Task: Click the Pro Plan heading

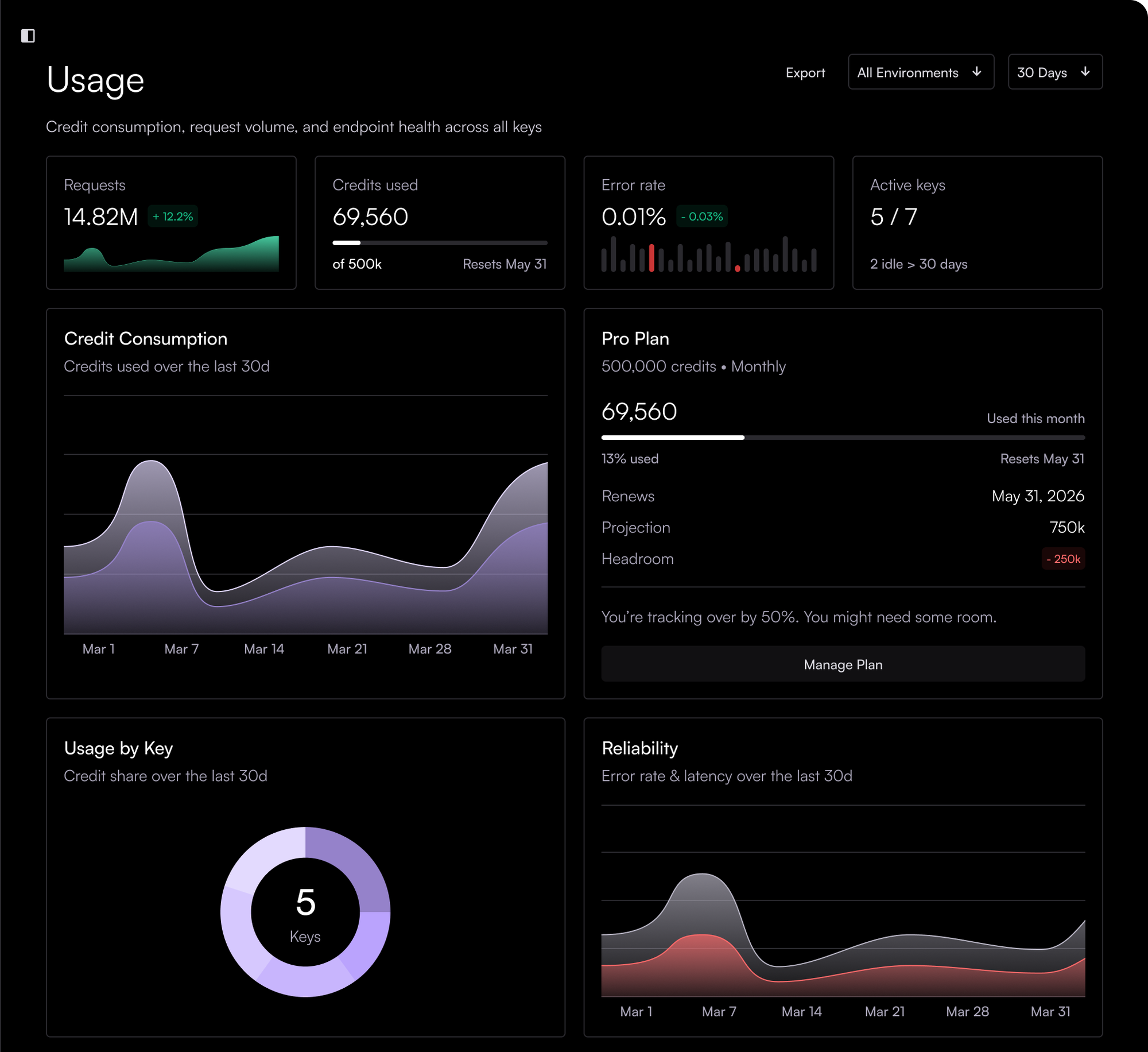Action: pos(635,339)
